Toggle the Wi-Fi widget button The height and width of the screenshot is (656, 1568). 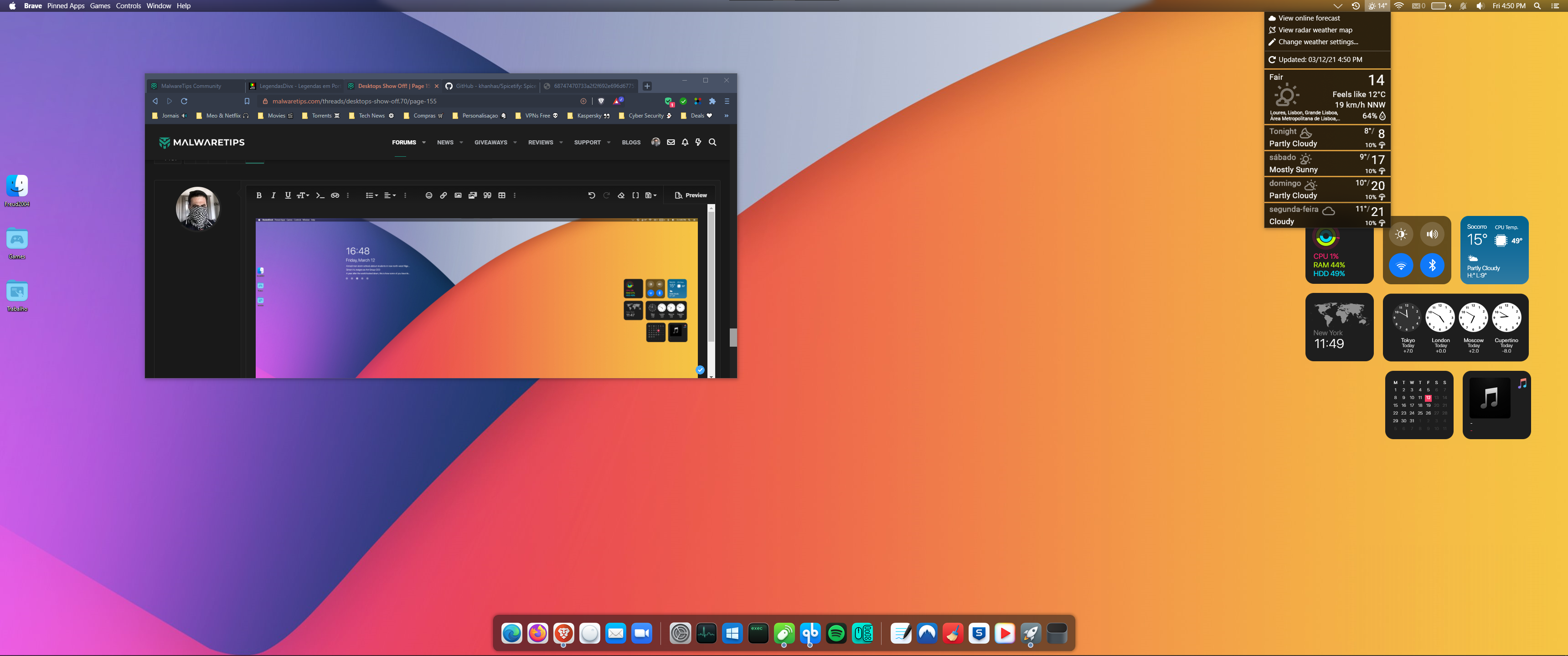1401,266
